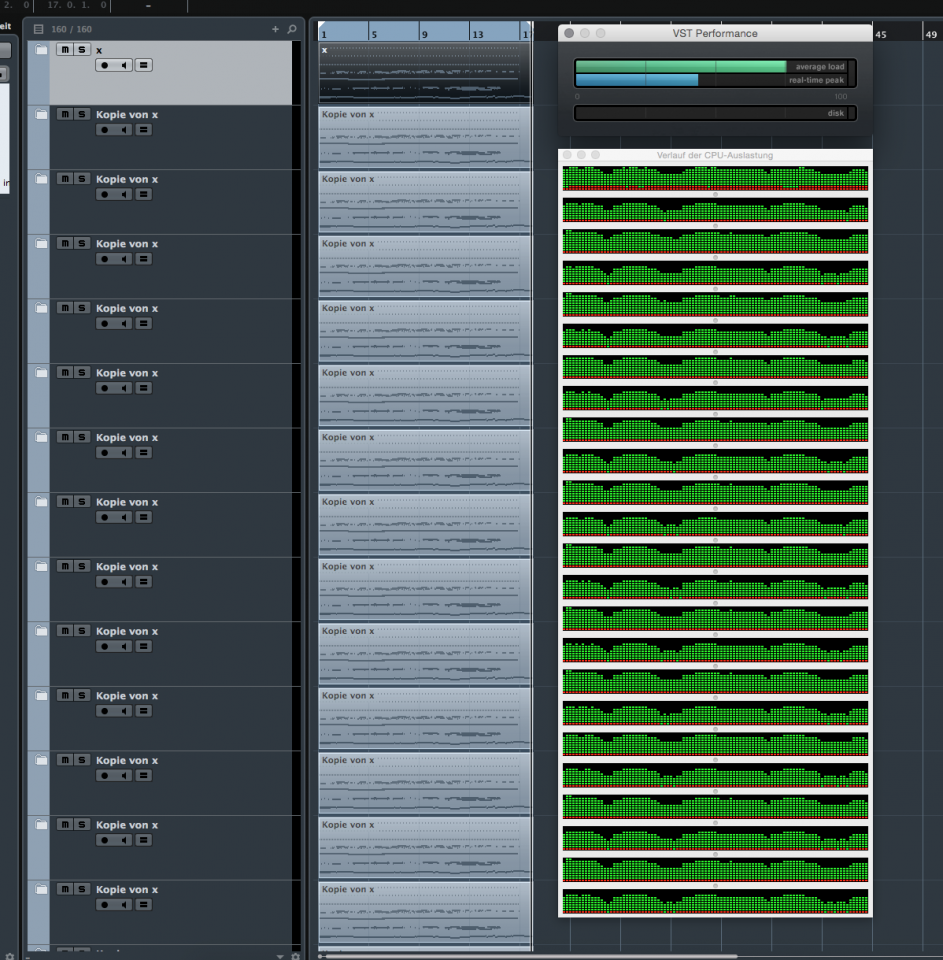943x960 pixels.
Task: Open the dropdown arrow below the track list
Action: point(280,956)
